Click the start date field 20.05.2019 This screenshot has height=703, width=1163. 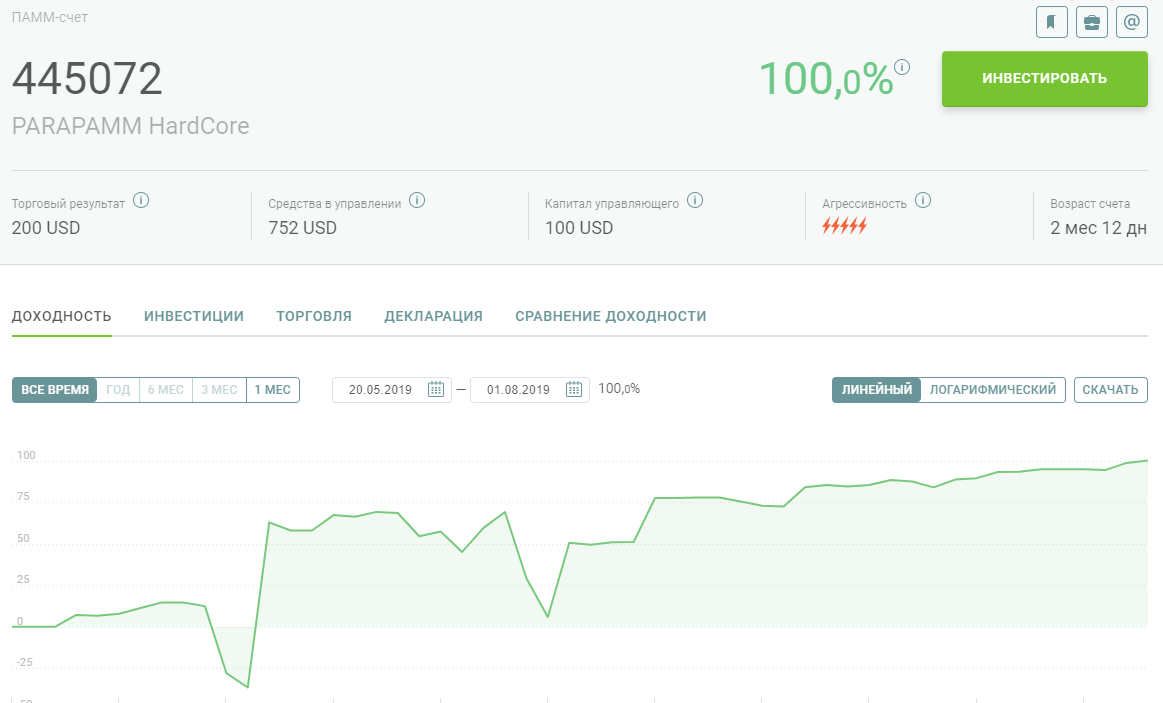[x=392, y=390]
